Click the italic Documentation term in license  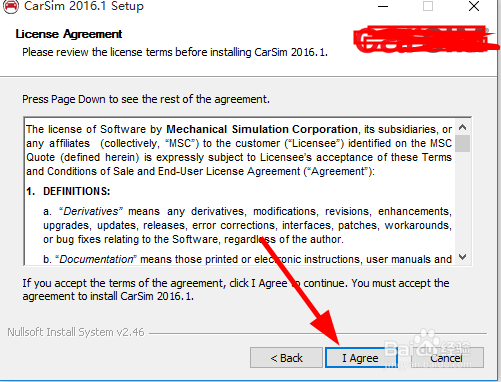pos(96,259)
